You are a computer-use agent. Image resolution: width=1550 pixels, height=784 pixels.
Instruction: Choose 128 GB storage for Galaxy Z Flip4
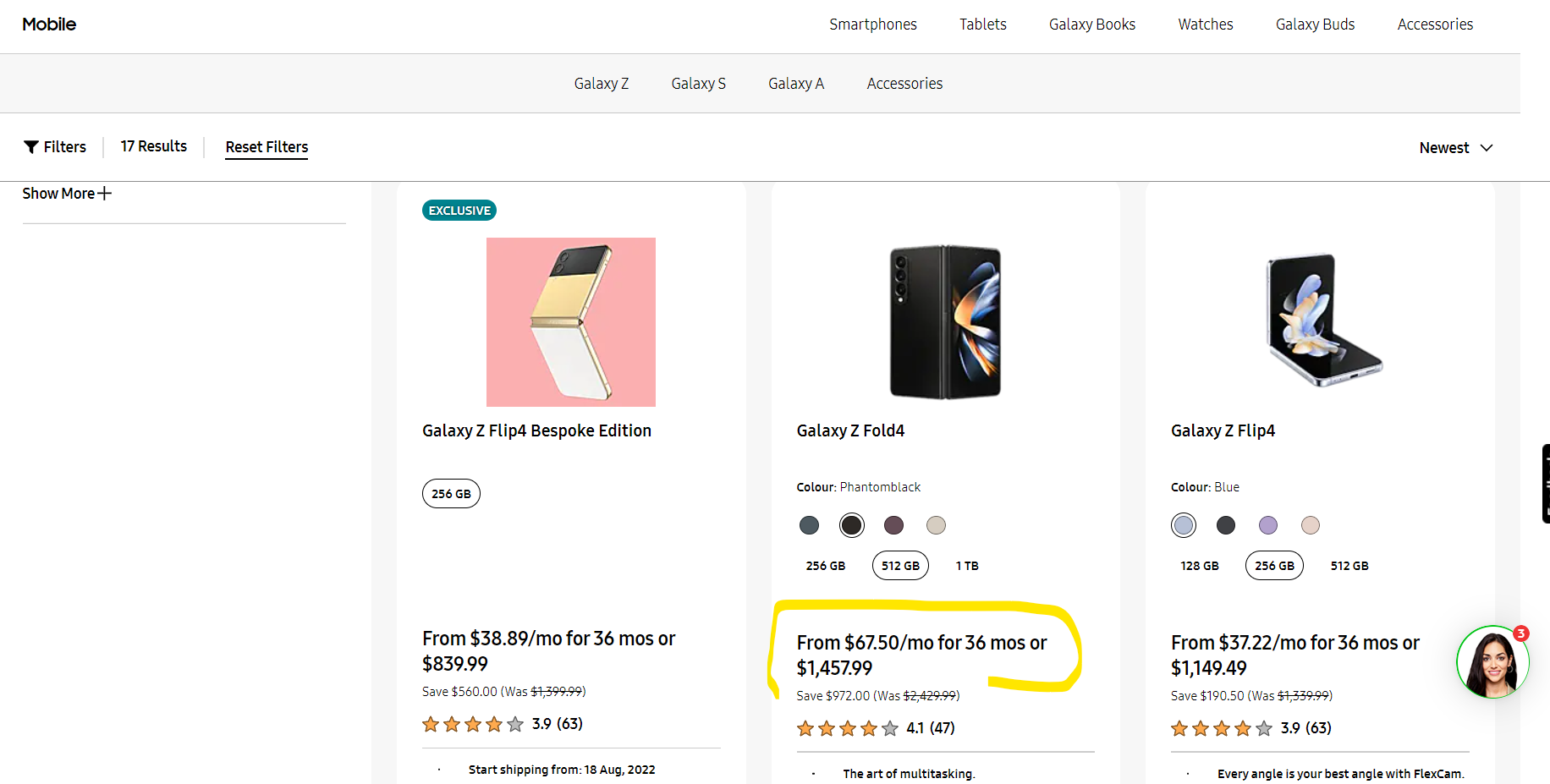pos(1199,566)
